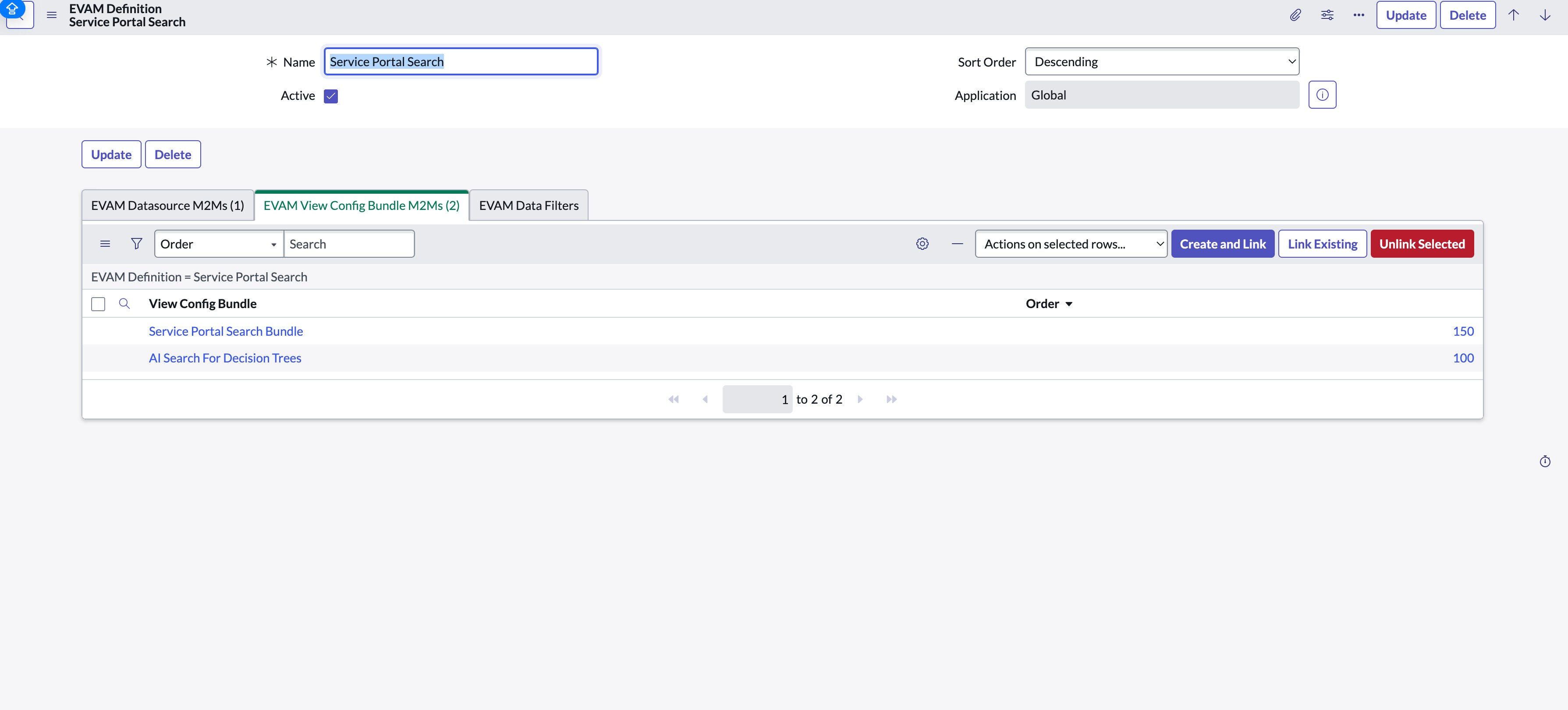Open the personalize form sliders icon
Viewport: 1568px width, 710px height.
(1327, 15)
